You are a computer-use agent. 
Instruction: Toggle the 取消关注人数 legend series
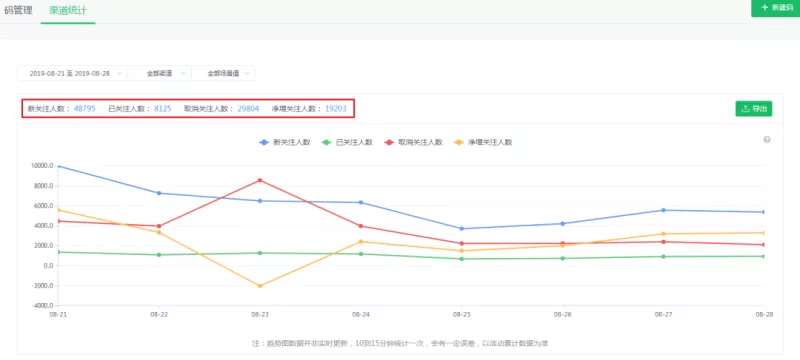pyautogui.click(x=414, y=143)
